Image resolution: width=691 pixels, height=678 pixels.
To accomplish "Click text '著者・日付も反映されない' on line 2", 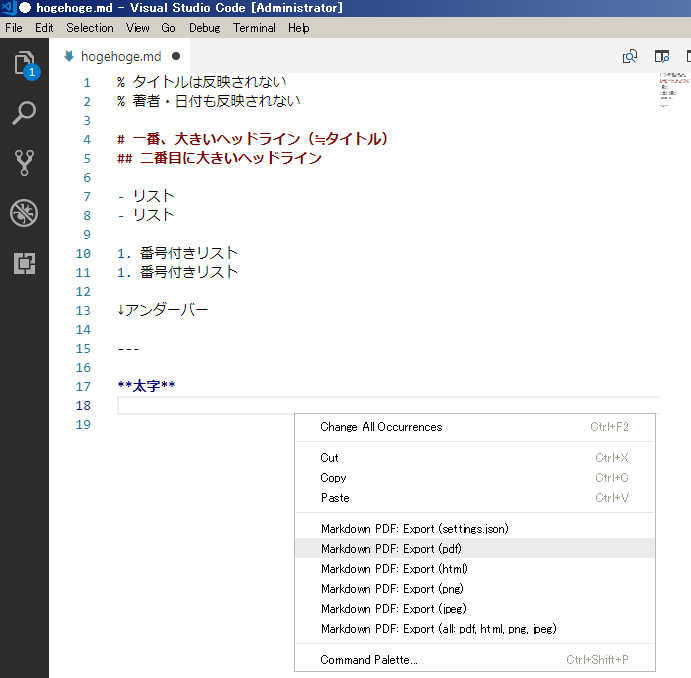I will click(216, 101).
